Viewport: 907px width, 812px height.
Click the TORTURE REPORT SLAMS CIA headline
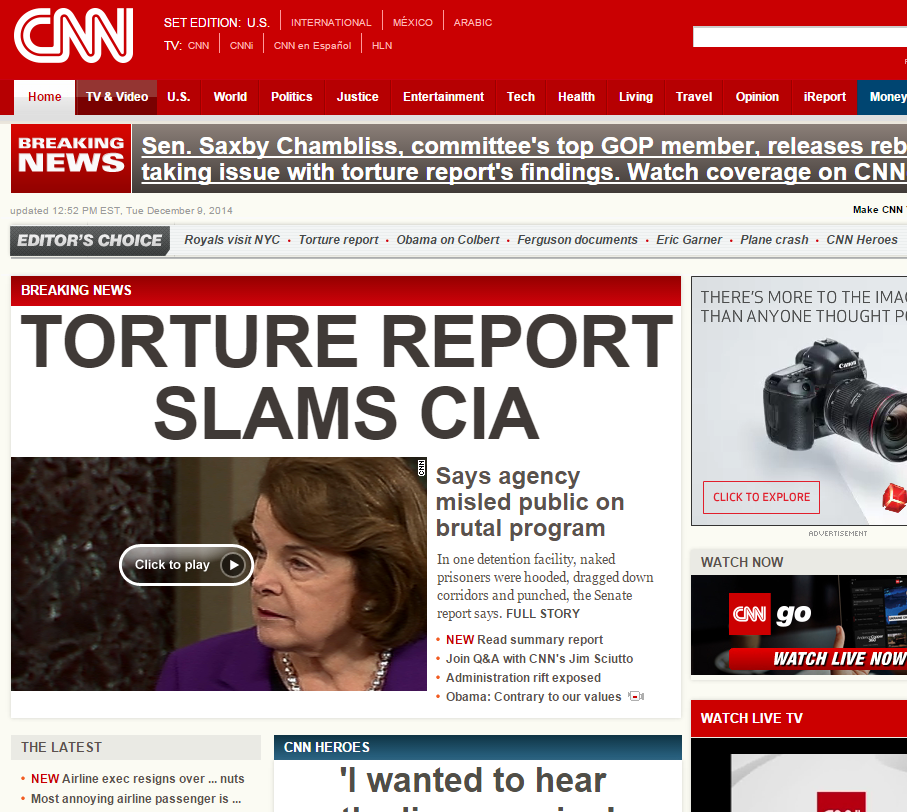tap(346, 377)
